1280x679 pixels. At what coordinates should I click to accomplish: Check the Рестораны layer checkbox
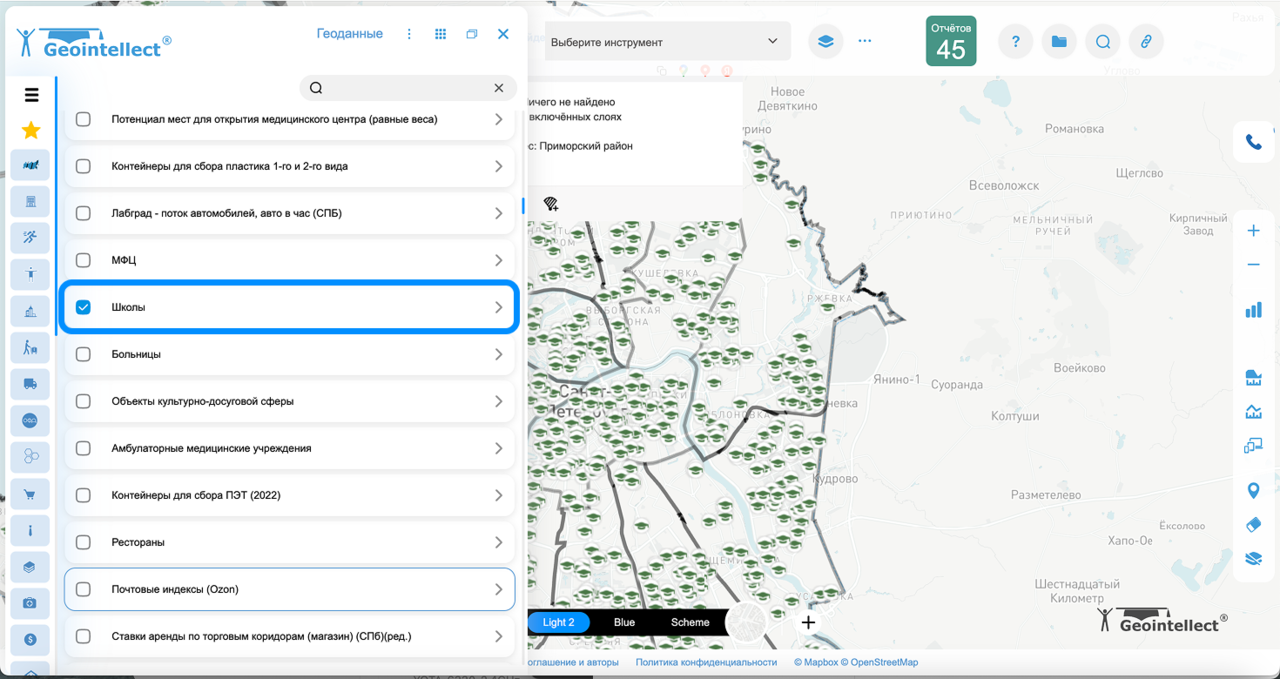point(83,542)
